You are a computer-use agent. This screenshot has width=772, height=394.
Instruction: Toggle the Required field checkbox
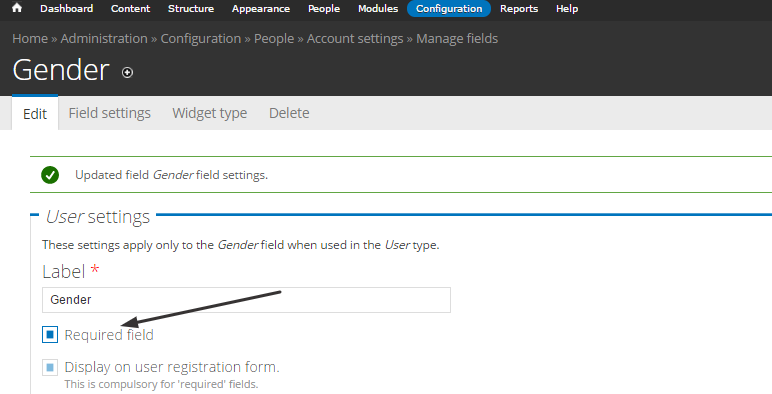click(x=50, y=335)
